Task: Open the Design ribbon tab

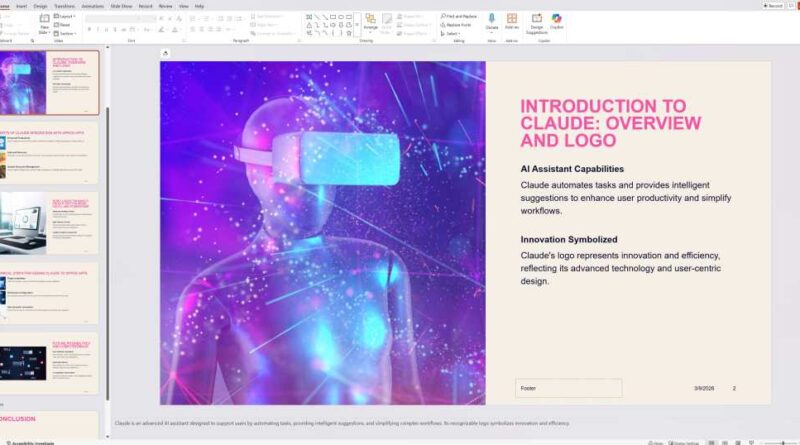Action: point(40,6)
